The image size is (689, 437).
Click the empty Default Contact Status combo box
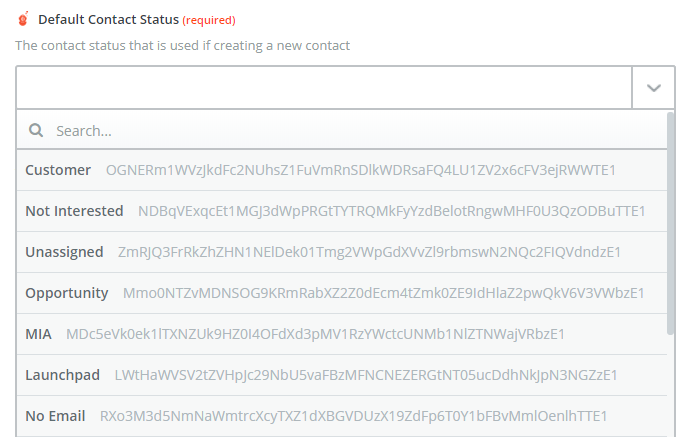(324, 87)
